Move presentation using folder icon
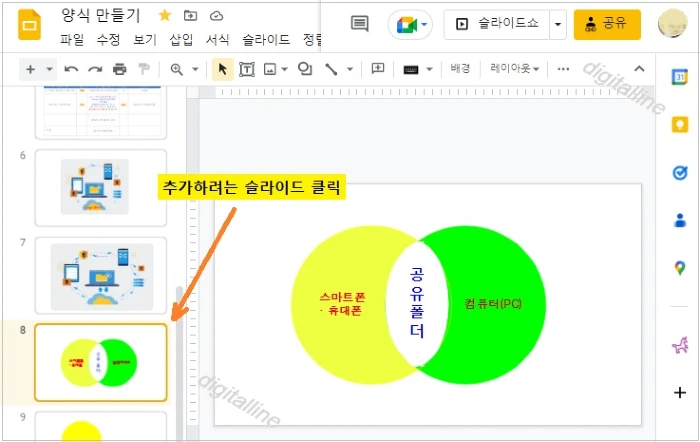700x442 pixels. click(x=190, y=16)
